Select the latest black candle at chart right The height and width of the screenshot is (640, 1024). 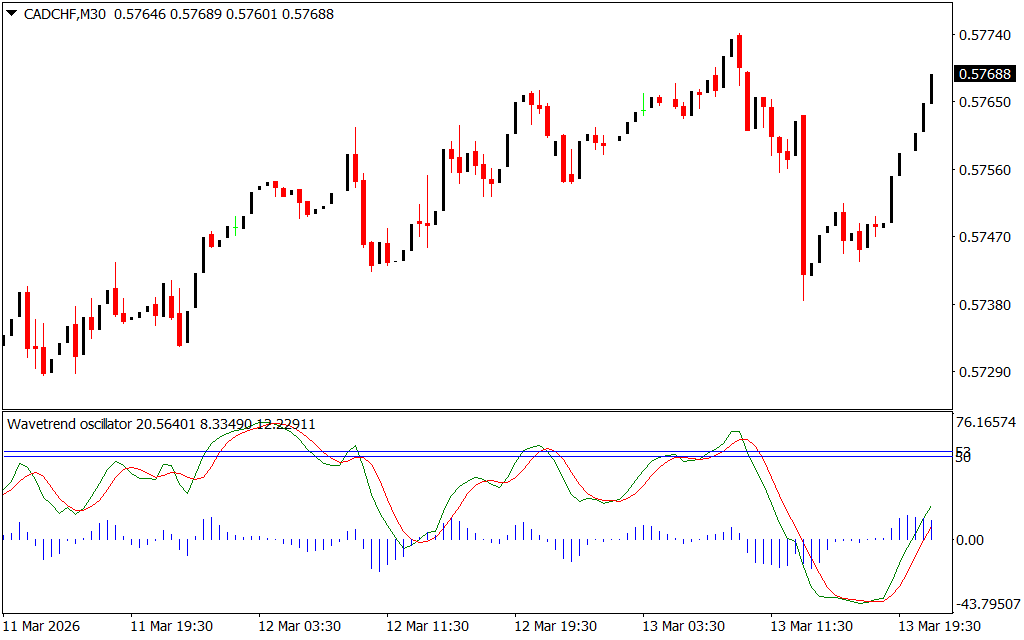pos(931,88)
